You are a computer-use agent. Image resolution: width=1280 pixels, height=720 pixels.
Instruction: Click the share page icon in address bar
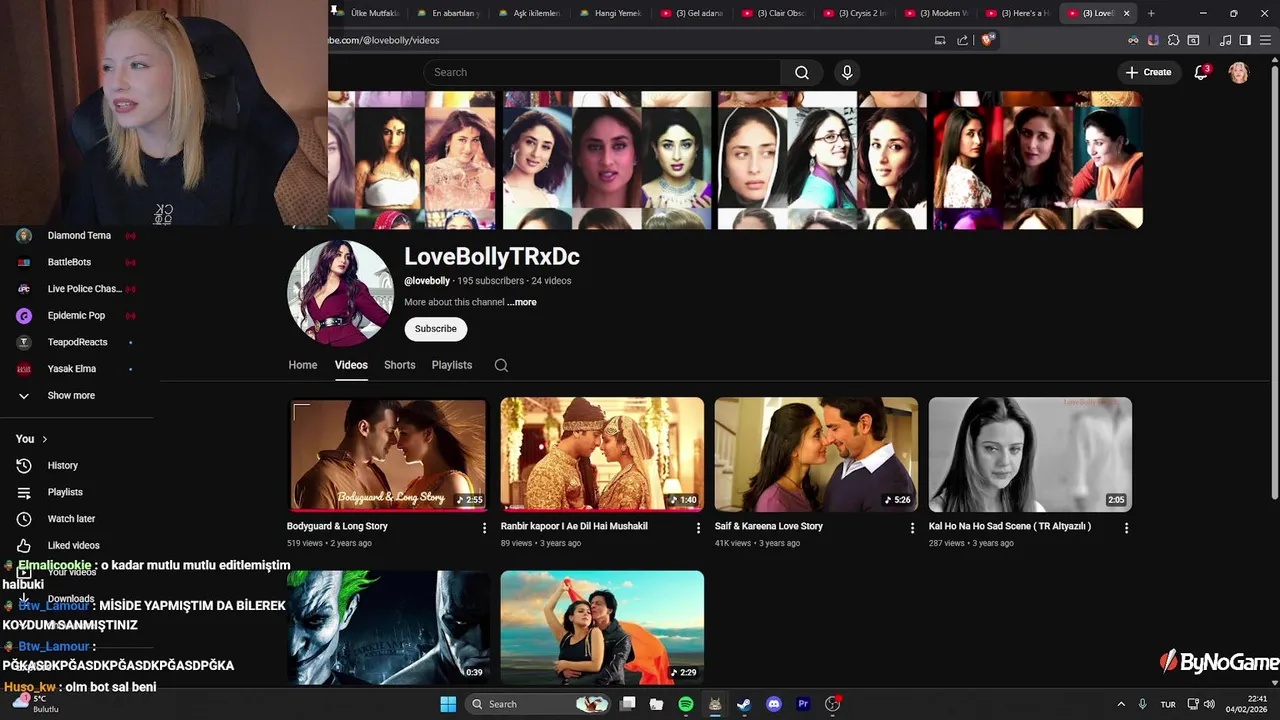962,40
